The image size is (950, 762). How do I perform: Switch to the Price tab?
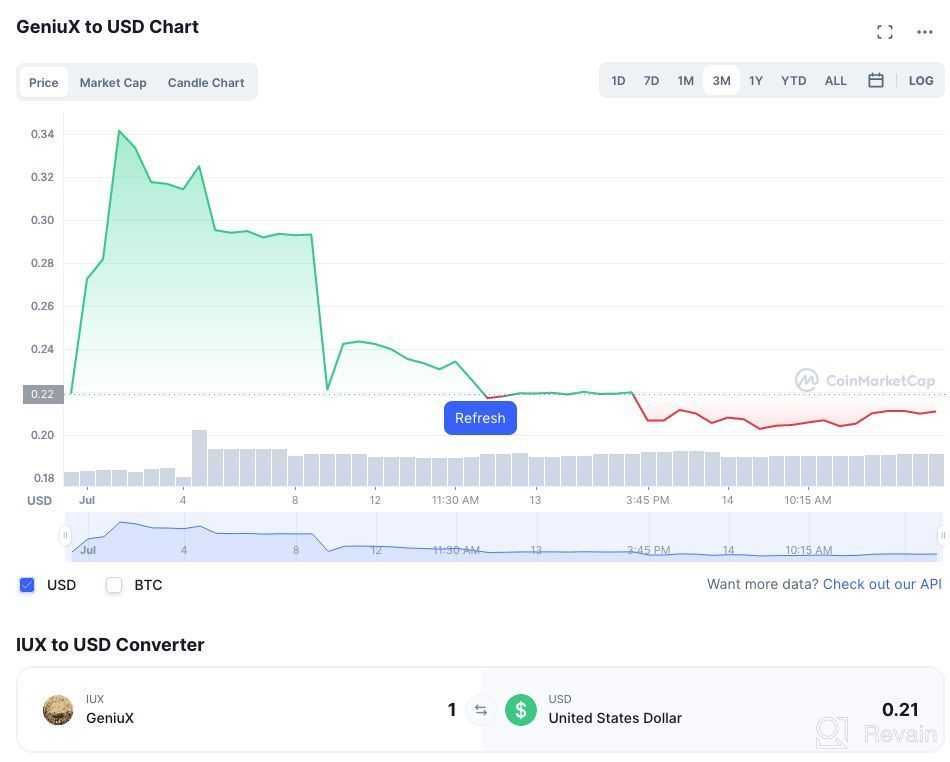pos(44,82)
